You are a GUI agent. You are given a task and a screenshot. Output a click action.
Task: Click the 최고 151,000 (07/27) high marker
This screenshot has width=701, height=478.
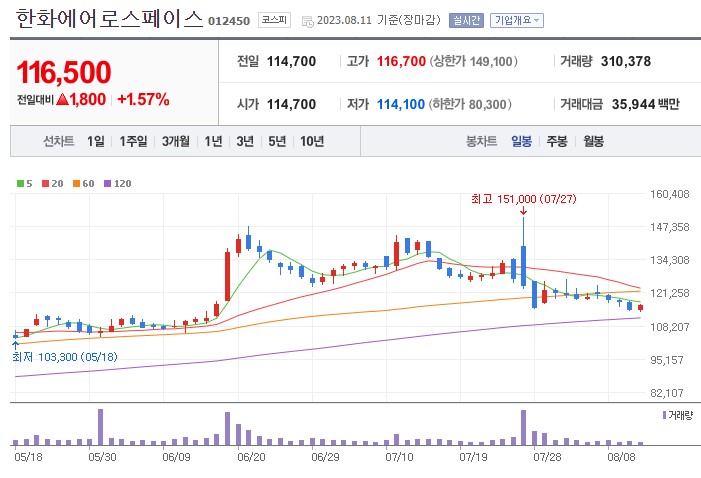[x=524, y=199]
